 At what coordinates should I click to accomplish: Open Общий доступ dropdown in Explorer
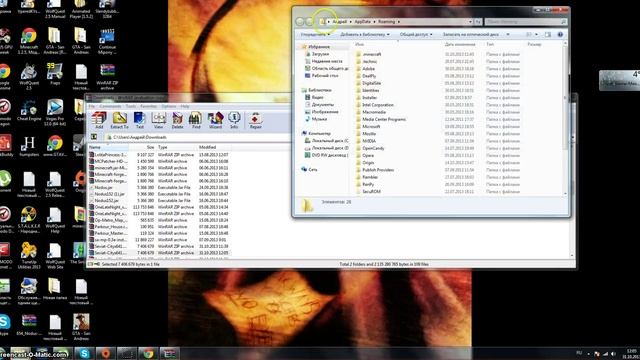[416, 35]
